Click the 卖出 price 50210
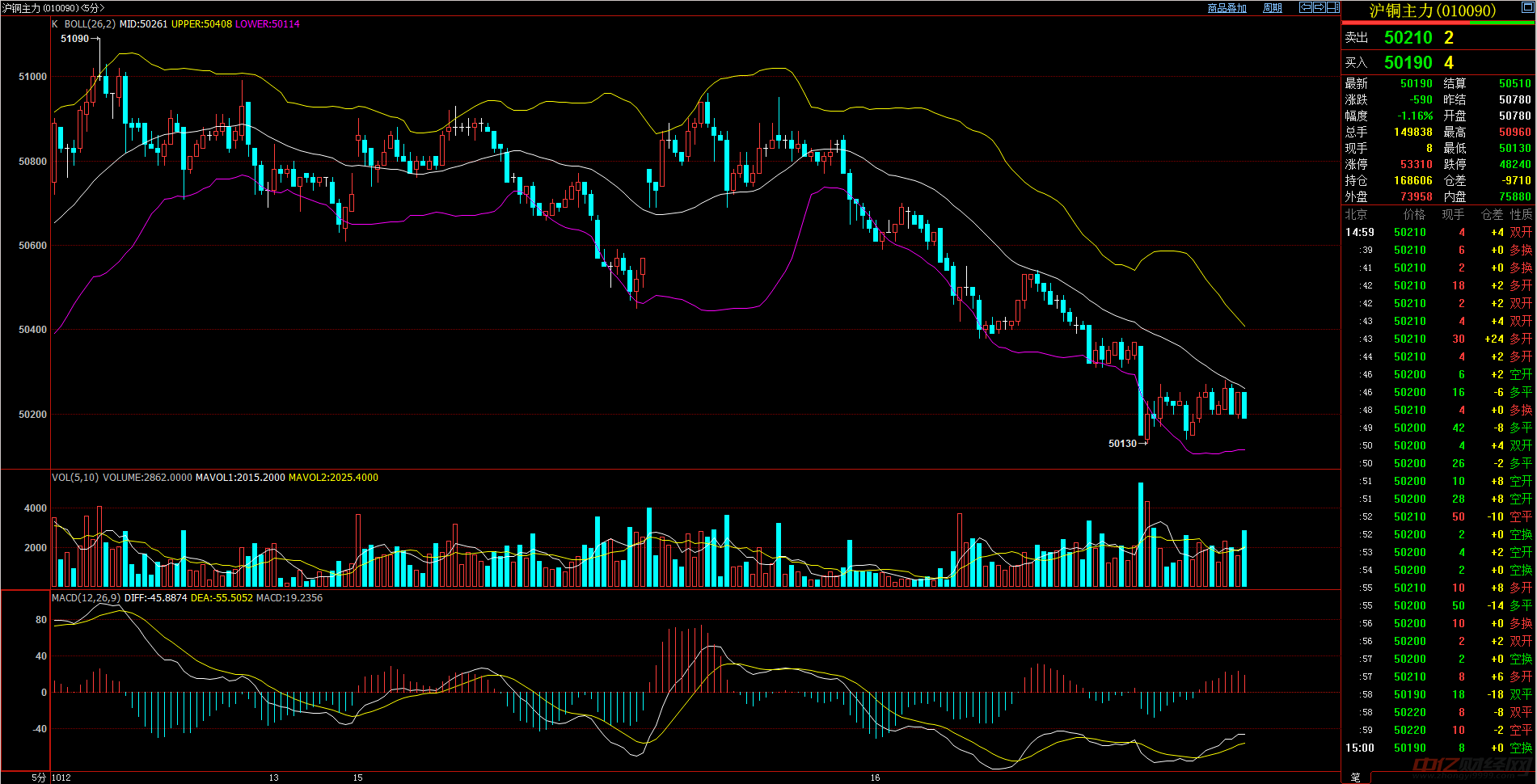Screen dimensions: 1537x784 pyautogui.click(x=1408, y=38)
